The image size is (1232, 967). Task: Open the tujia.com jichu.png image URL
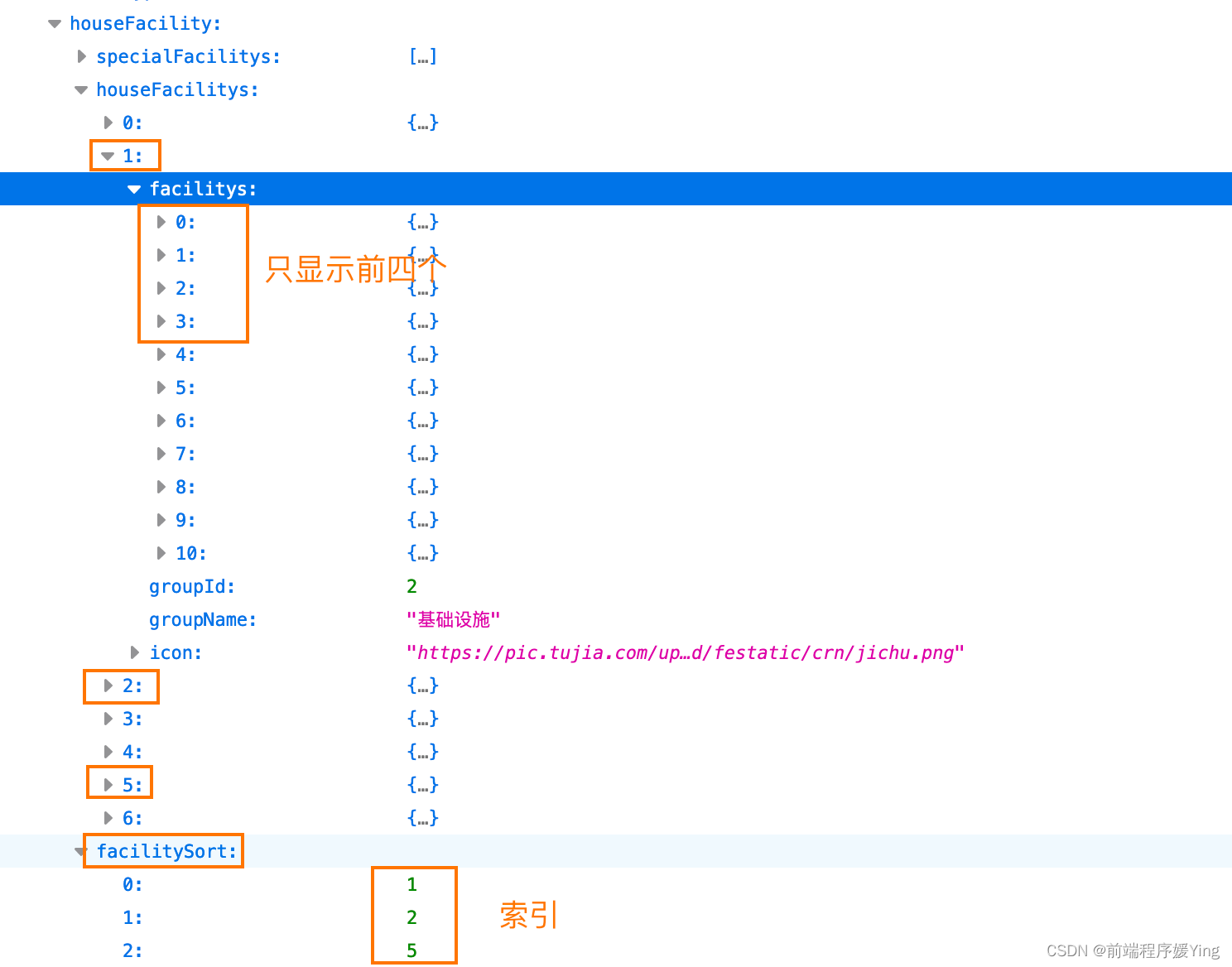coord(685,652)
